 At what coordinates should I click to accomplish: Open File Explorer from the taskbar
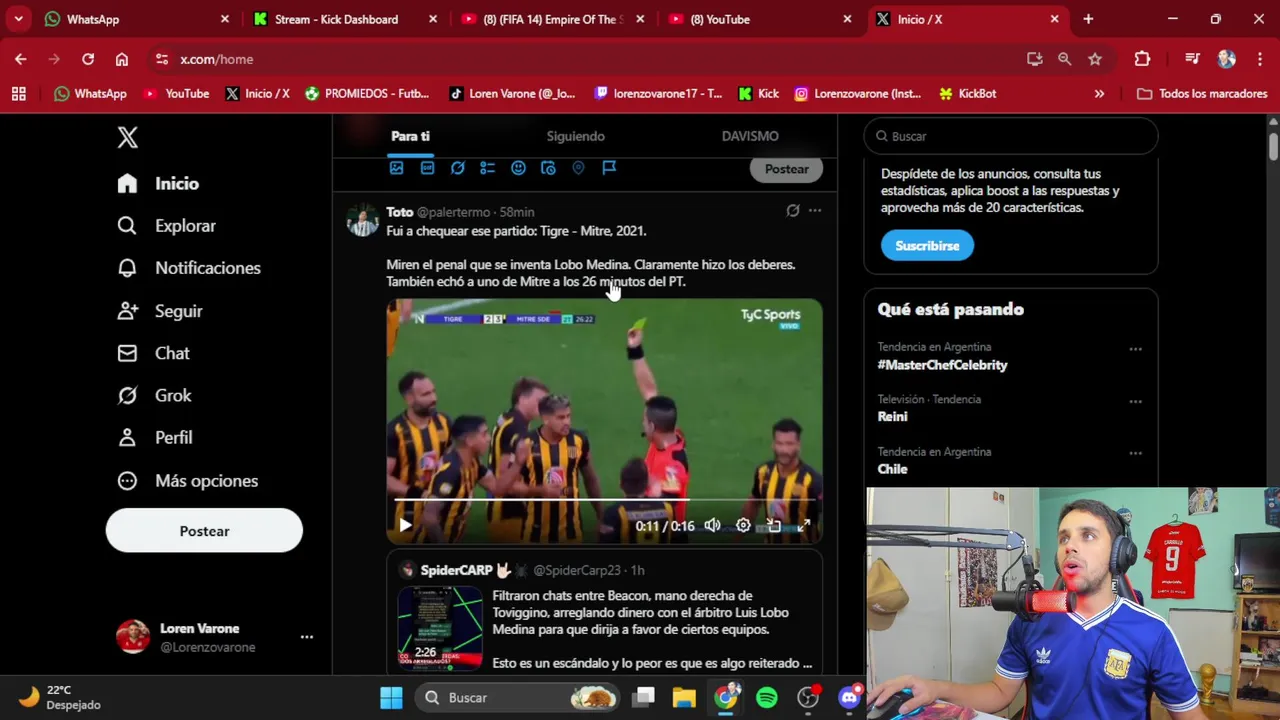click(x=684, y=698)
